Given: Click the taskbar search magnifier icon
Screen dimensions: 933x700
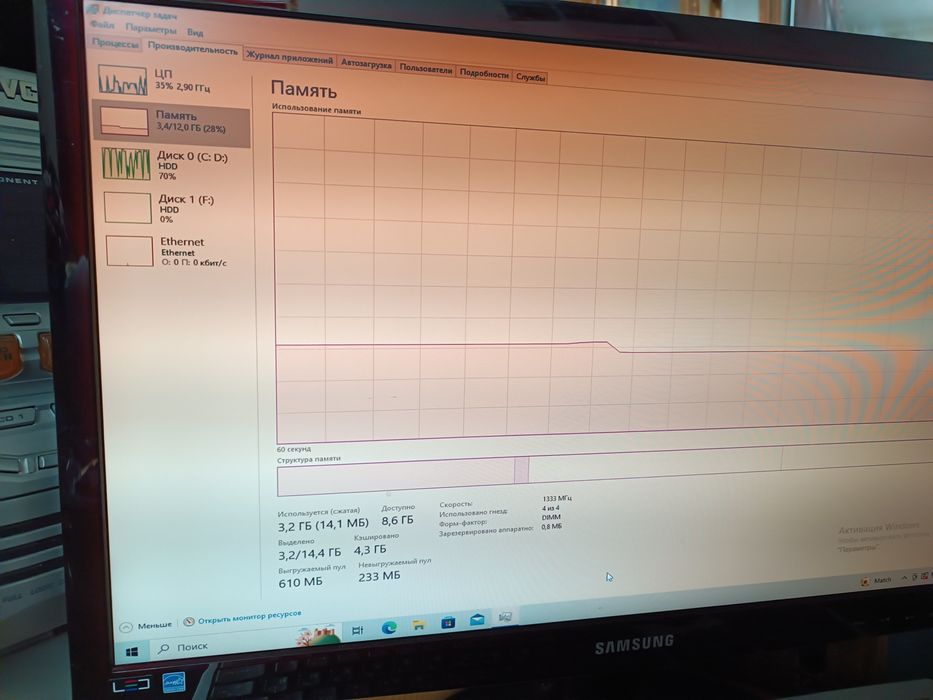Looking at the screenshot, I should pos(163,649).
